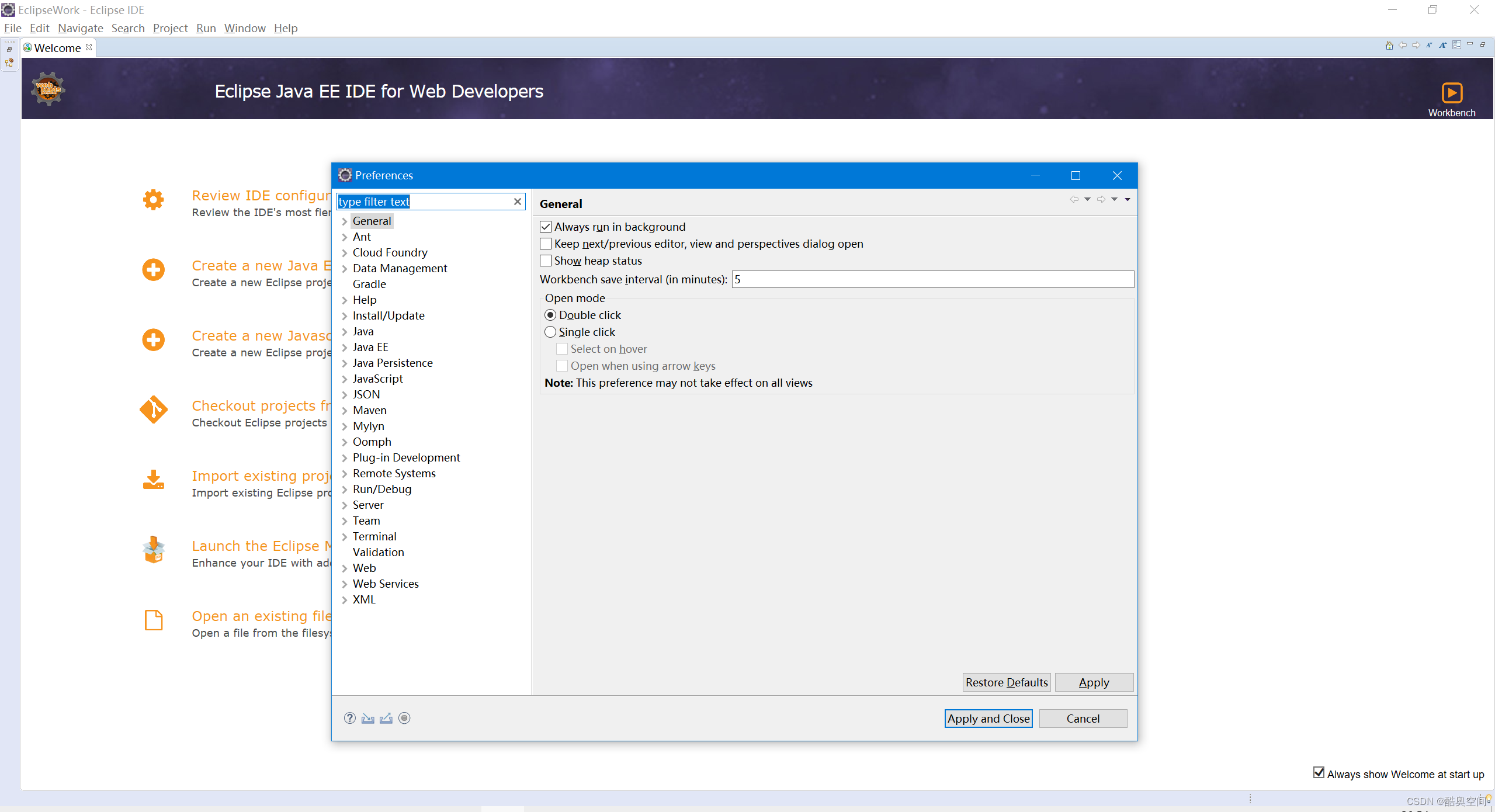This screenshot has height=812, width=1495.
Task: Expand the Server preferences node
Action: (x=344, y=505)
